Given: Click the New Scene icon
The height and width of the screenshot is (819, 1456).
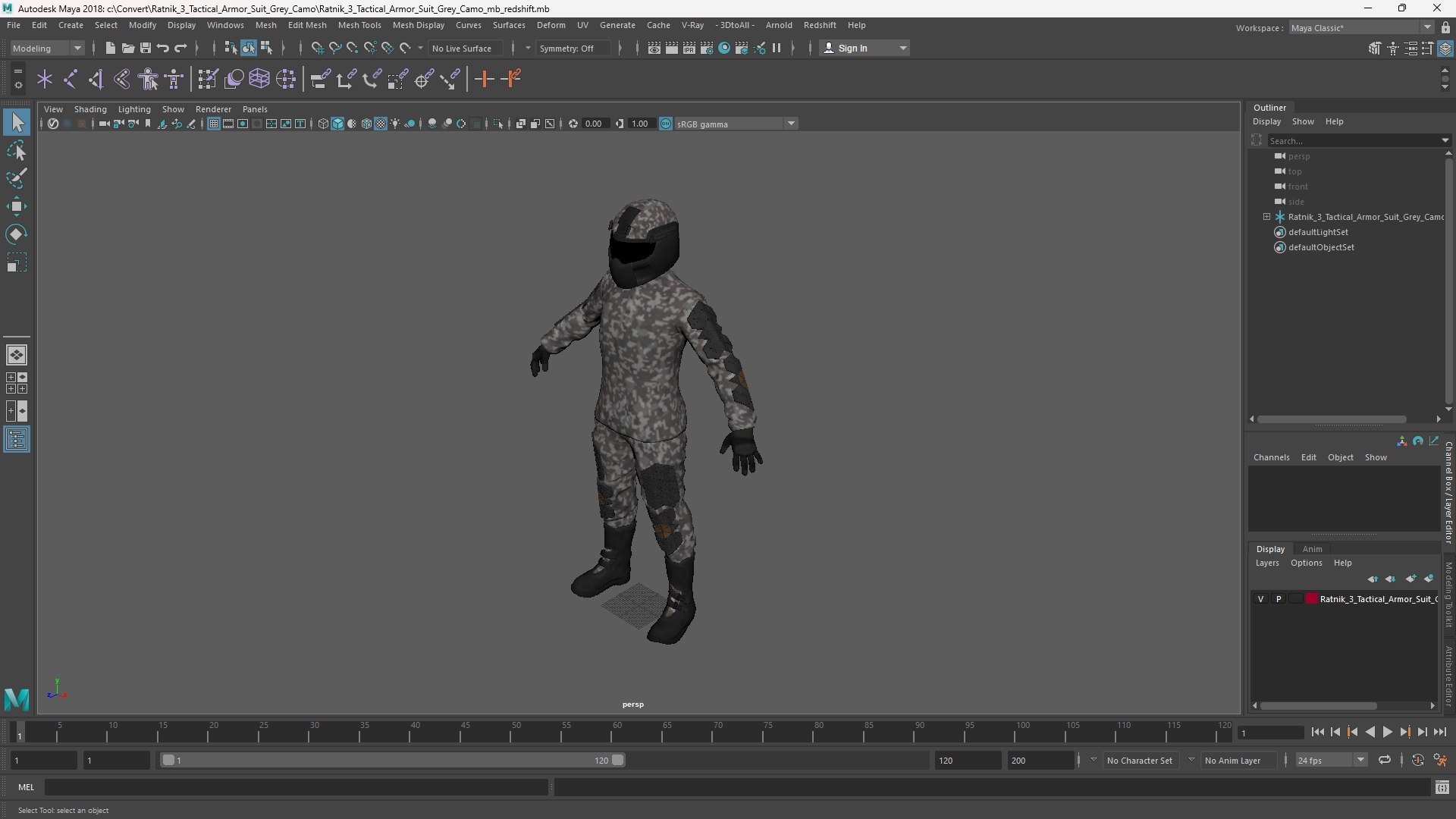Looking at the screenshot, I should point(110,48).
